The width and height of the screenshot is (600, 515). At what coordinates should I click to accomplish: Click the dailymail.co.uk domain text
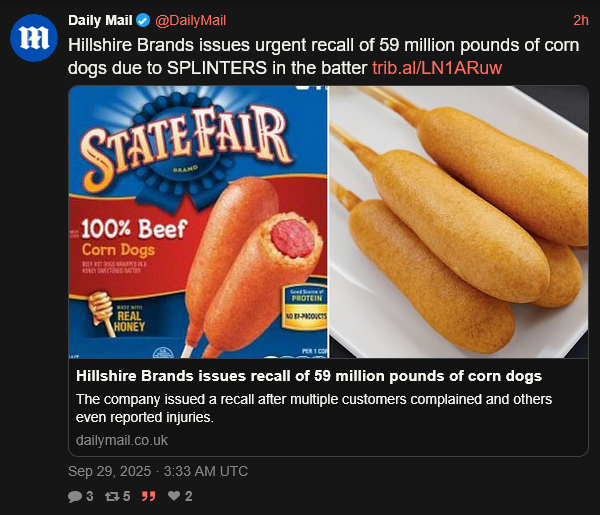pyautogui.click(x=122, y=440)
